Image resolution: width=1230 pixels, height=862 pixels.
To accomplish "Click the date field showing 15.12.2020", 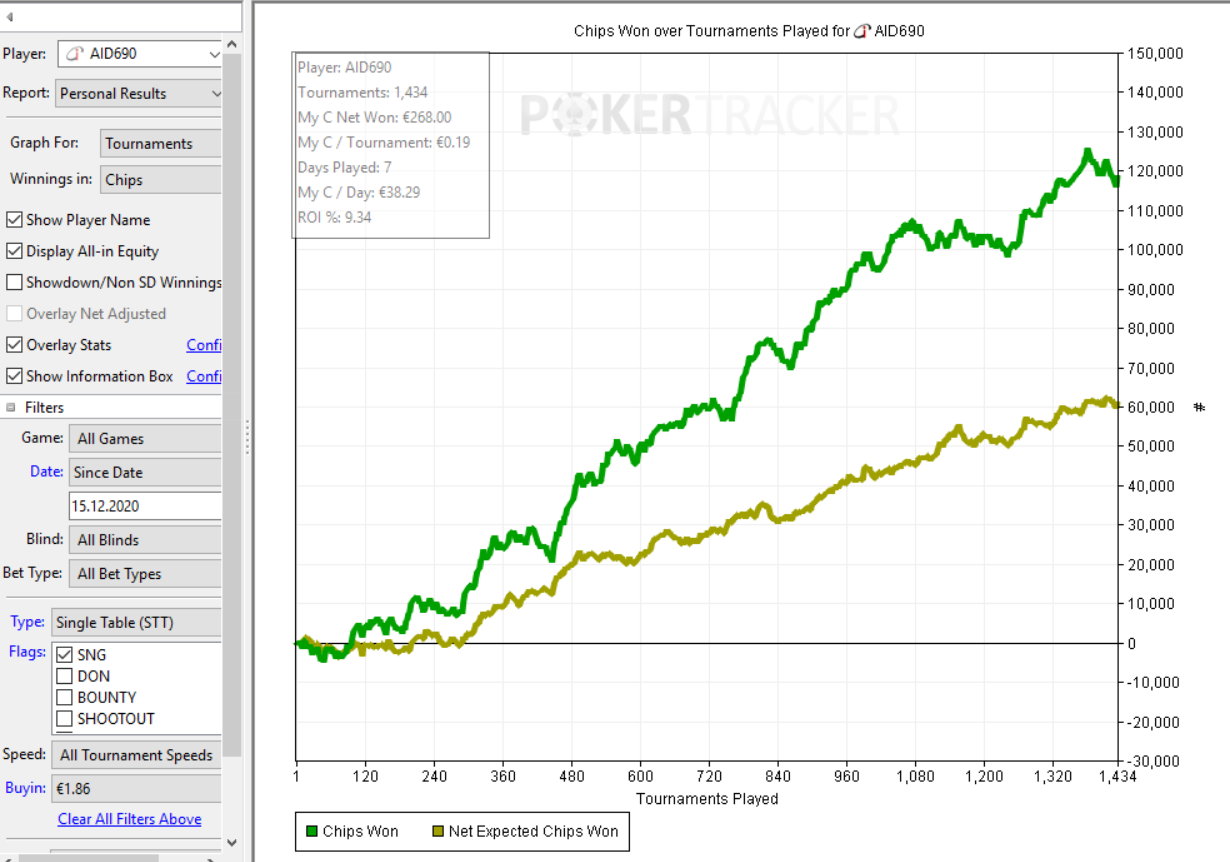I will pos(144,506).
